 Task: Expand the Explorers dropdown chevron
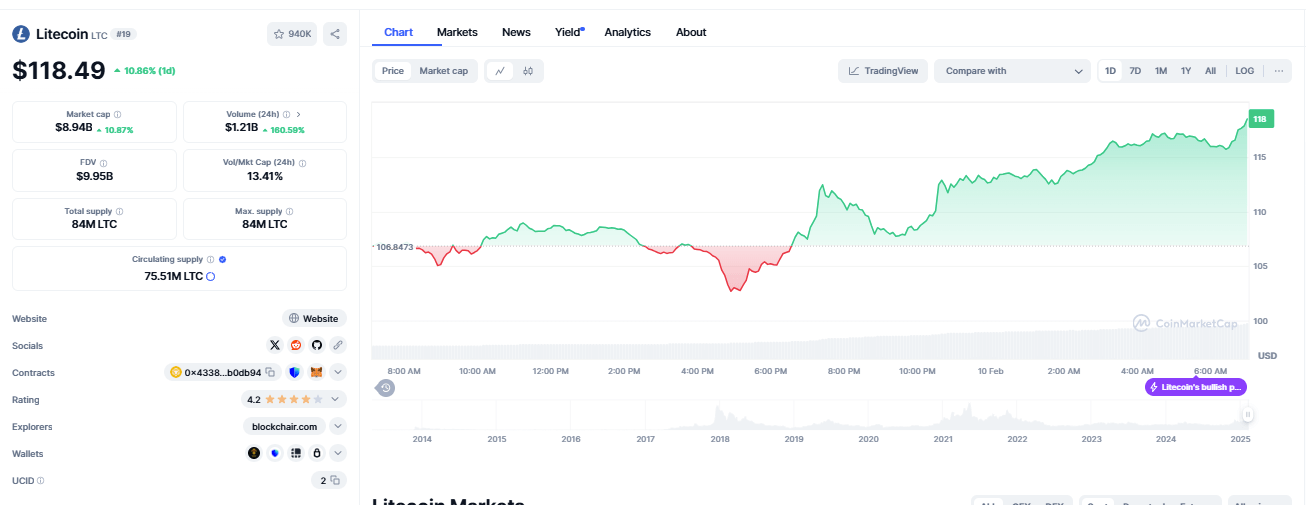pos(338,426)
